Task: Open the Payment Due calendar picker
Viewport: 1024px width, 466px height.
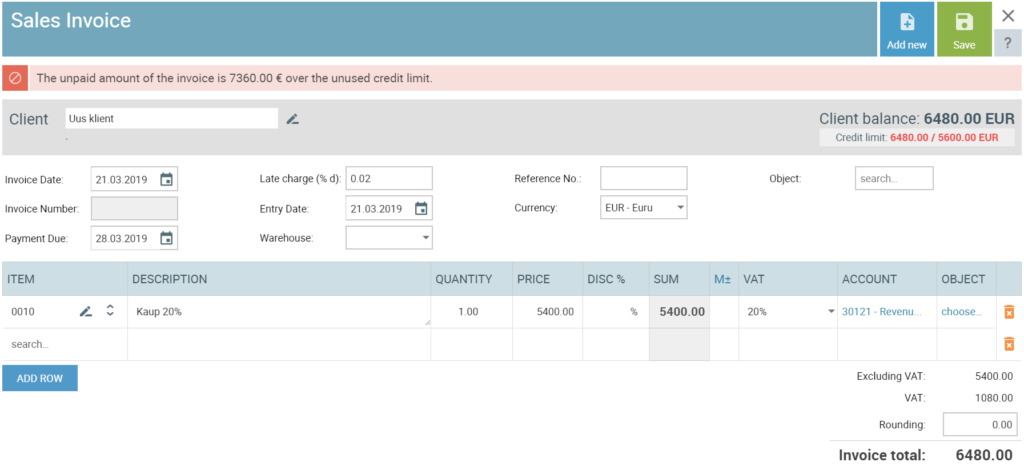Action: [167, 238]
